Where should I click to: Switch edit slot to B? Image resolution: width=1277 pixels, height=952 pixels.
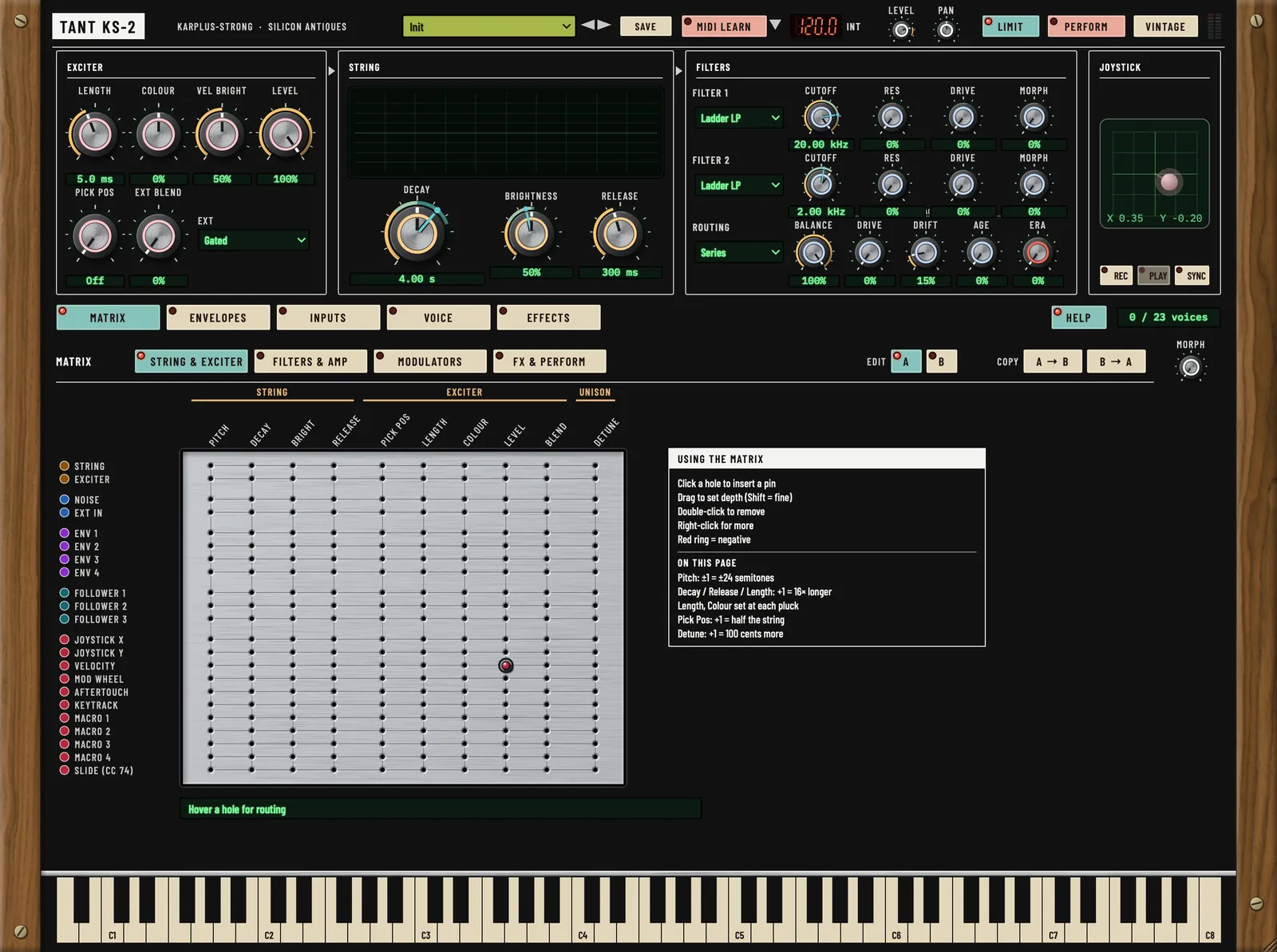click(942, 361)
